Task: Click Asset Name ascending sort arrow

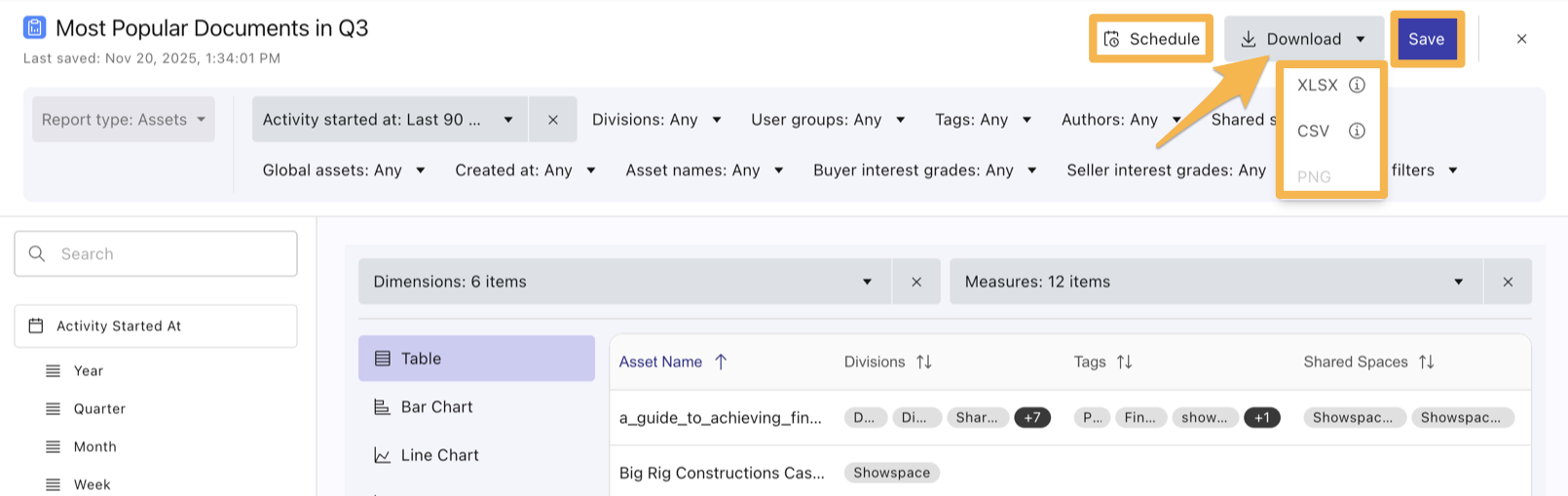Action: [x=721, y=362]
